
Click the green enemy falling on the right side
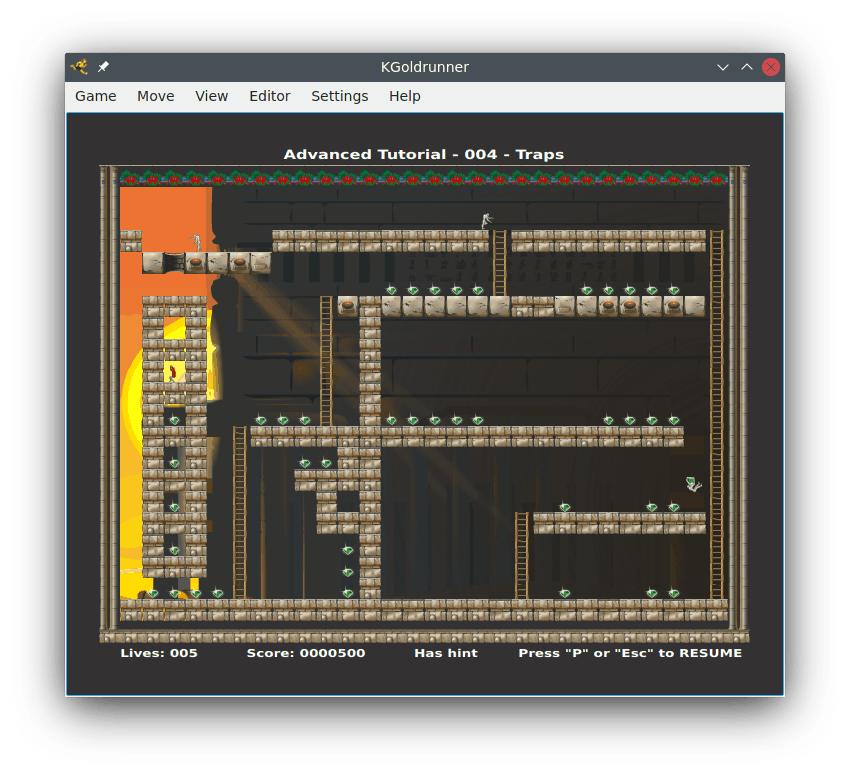pyautogui.click(x=691, y=484)
